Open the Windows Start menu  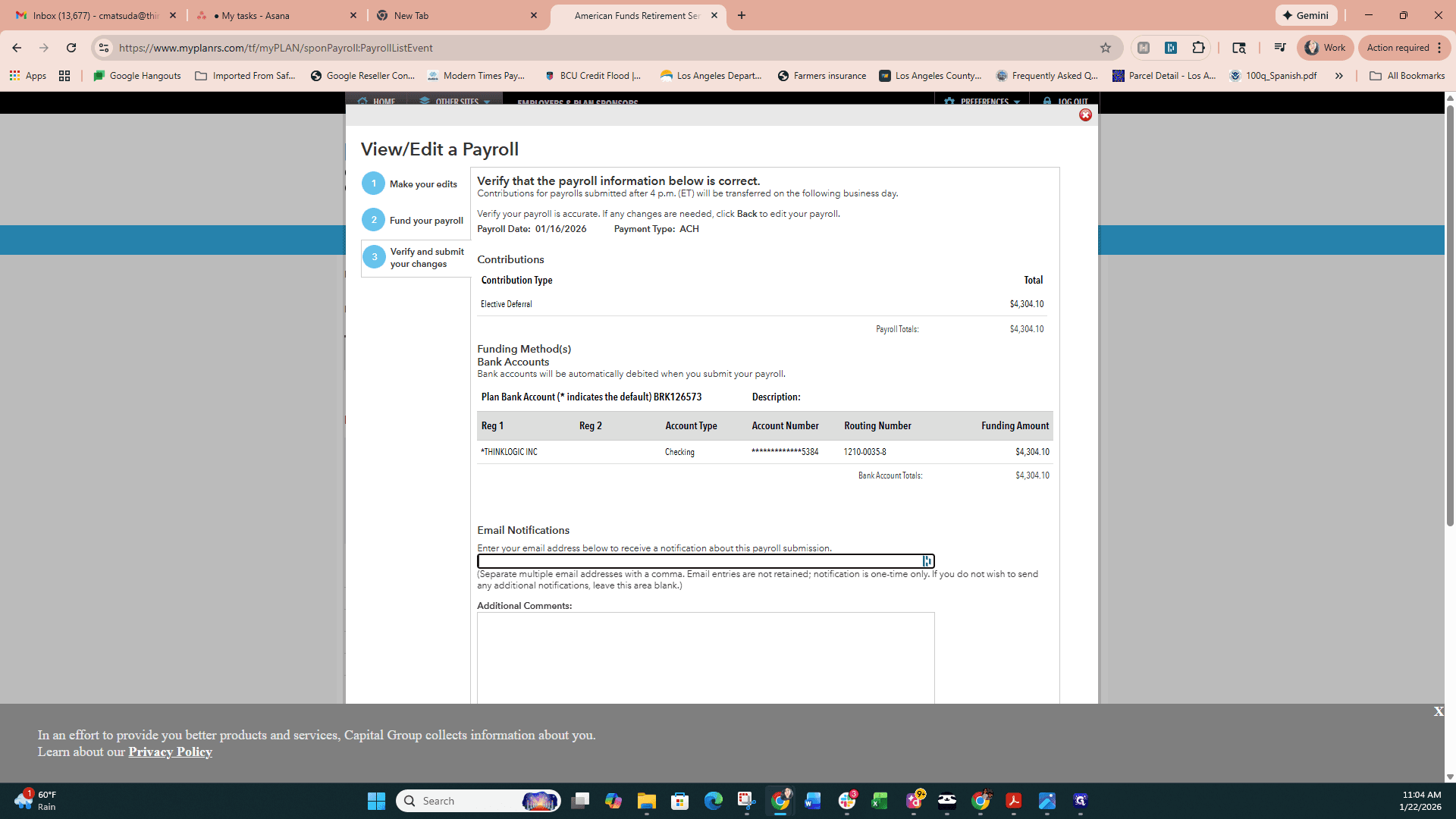pos(376,801)
